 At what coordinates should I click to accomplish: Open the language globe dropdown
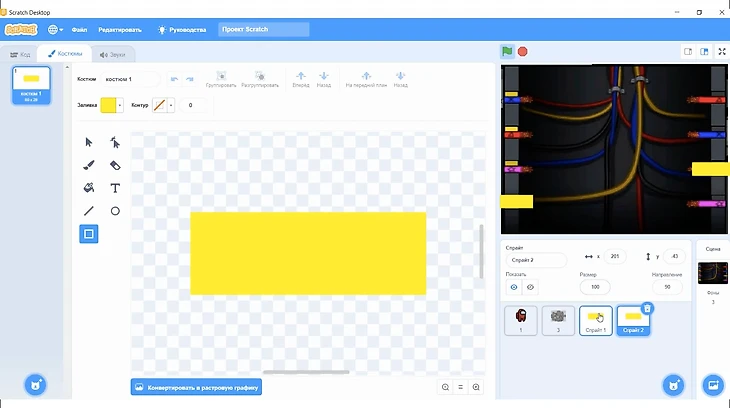click(x=53, y=30)
